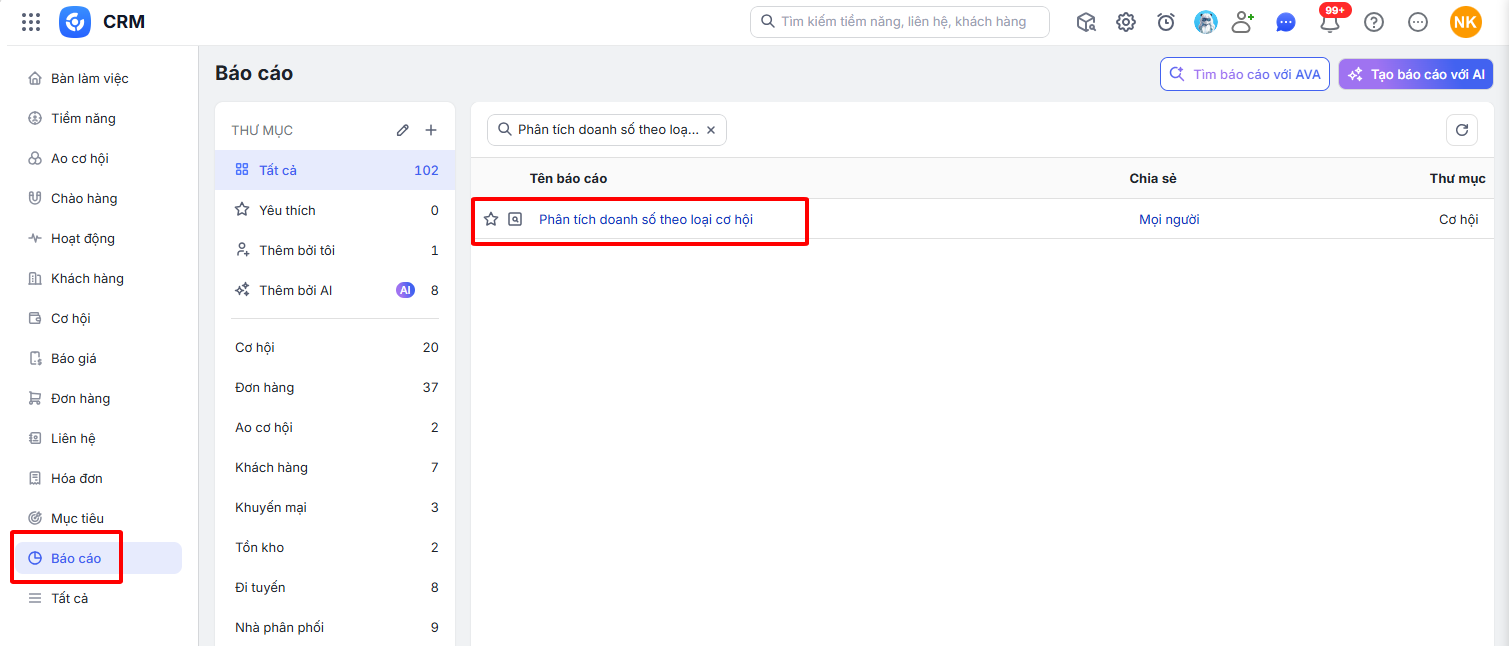
Task: Click the notifications bell icon
Action: [1330, 22]
